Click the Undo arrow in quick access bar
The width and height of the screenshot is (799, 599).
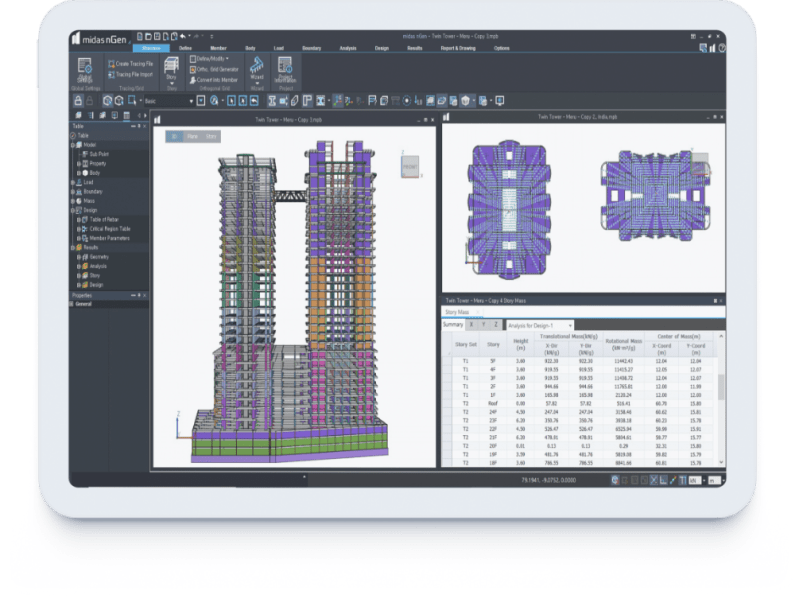pyautogui.click(x=183, y=37)
